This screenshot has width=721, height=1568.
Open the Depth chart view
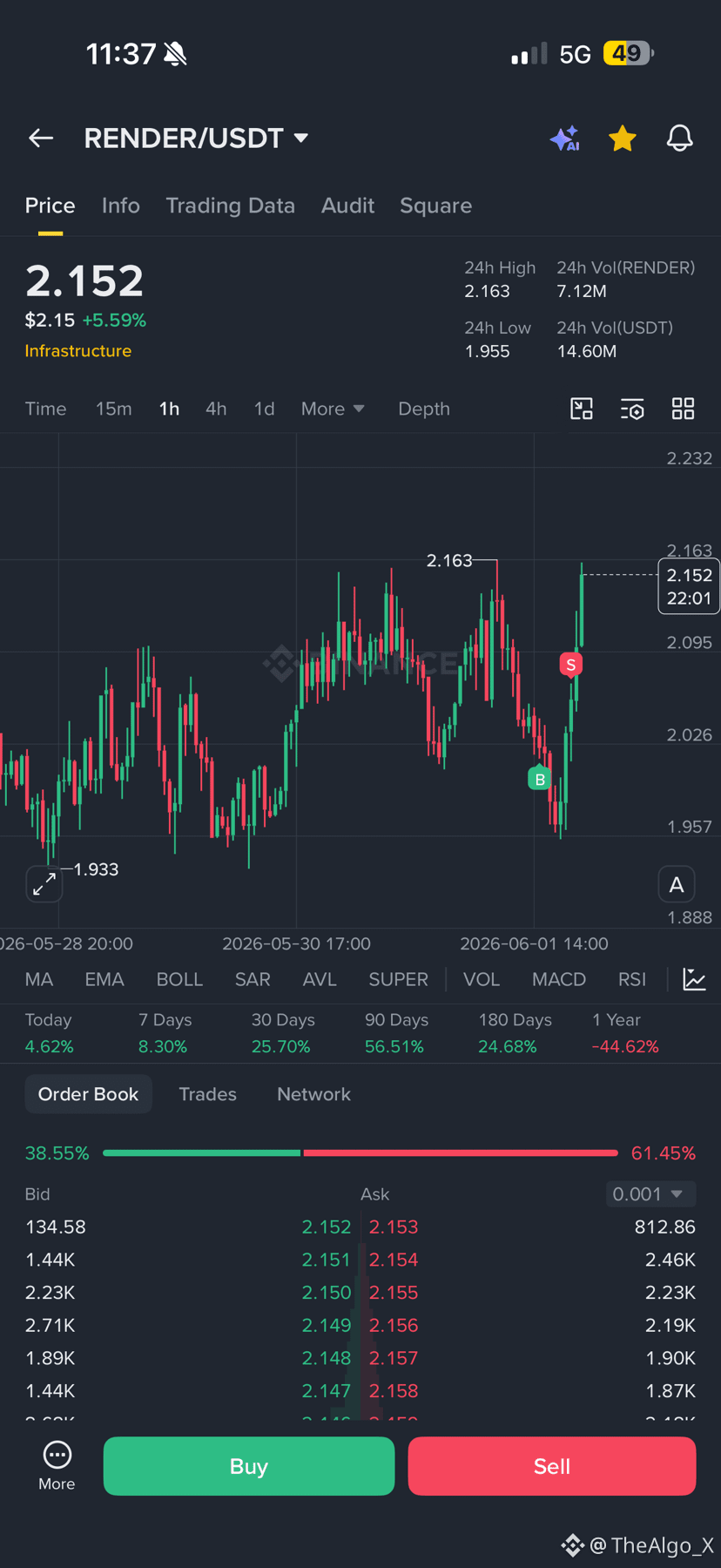click(x=424, y=409)
